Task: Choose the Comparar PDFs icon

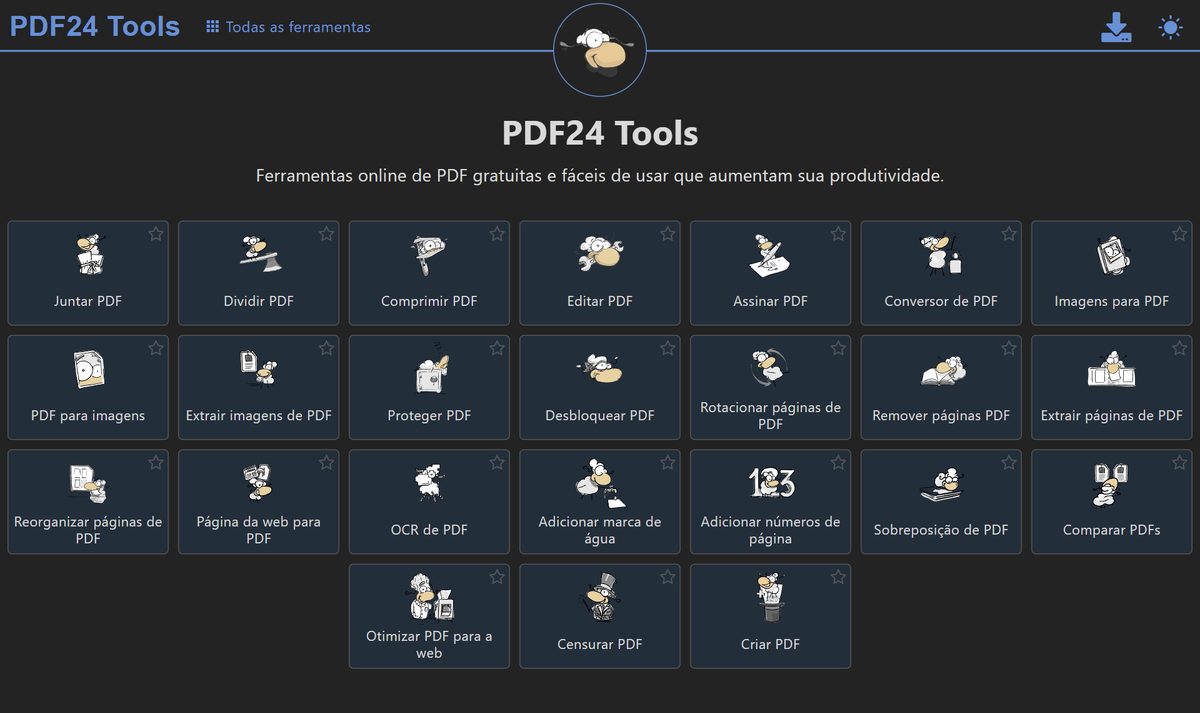Action: coord(1112,485)
